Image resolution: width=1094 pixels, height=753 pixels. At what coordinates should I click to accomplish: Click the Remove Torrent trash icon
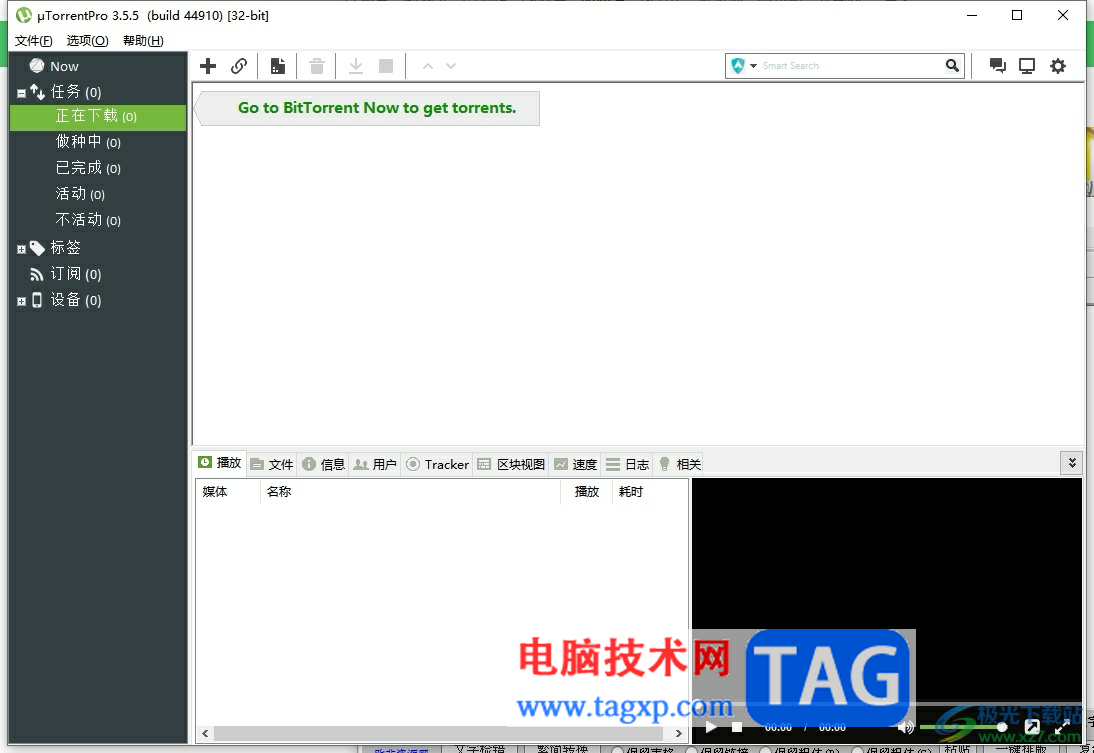click(x=317, y=66)
